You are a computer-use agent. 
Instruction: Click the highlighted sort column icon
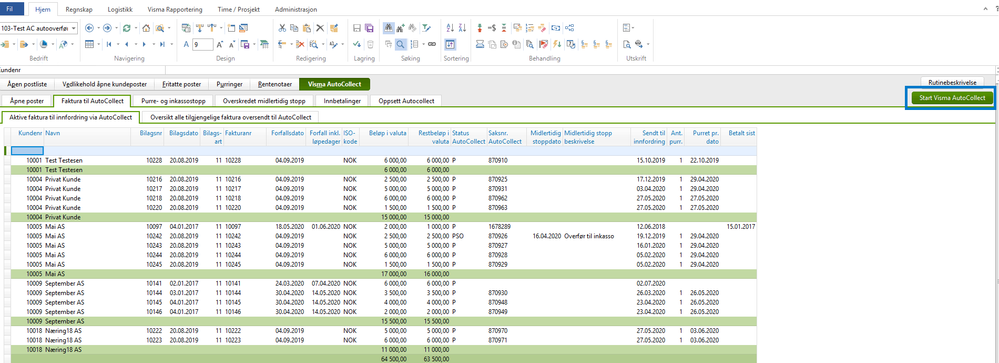(x=450, y=44)
